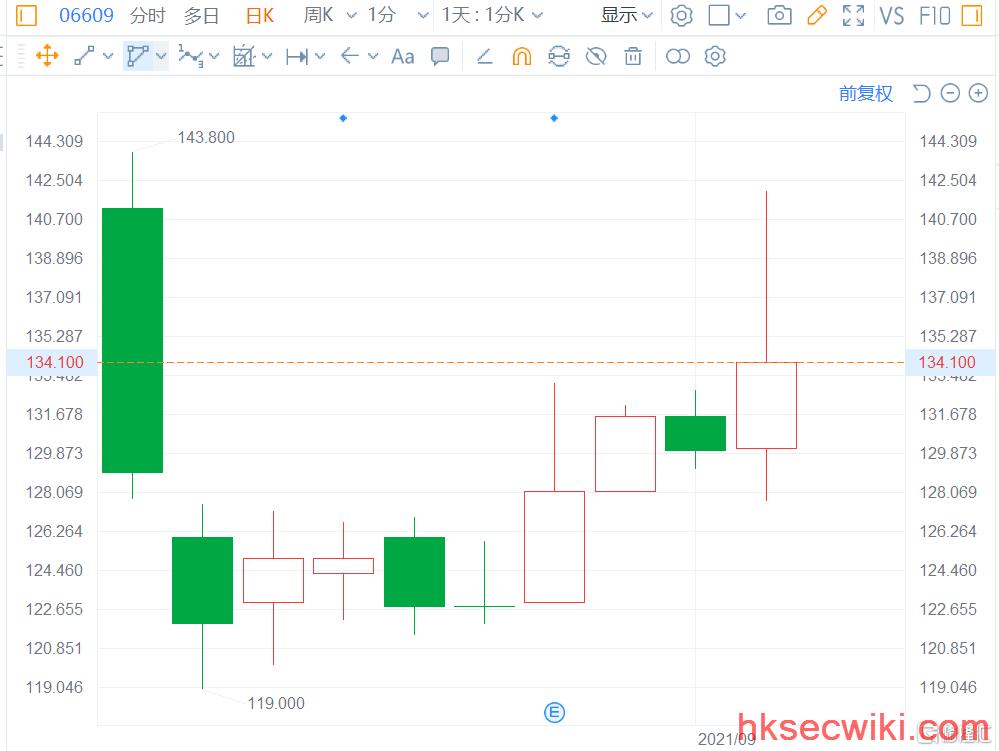Delete drawings with trash icon
Image resolution: width=999 pixels, height=751 pixels.
(x=633, y=56)
